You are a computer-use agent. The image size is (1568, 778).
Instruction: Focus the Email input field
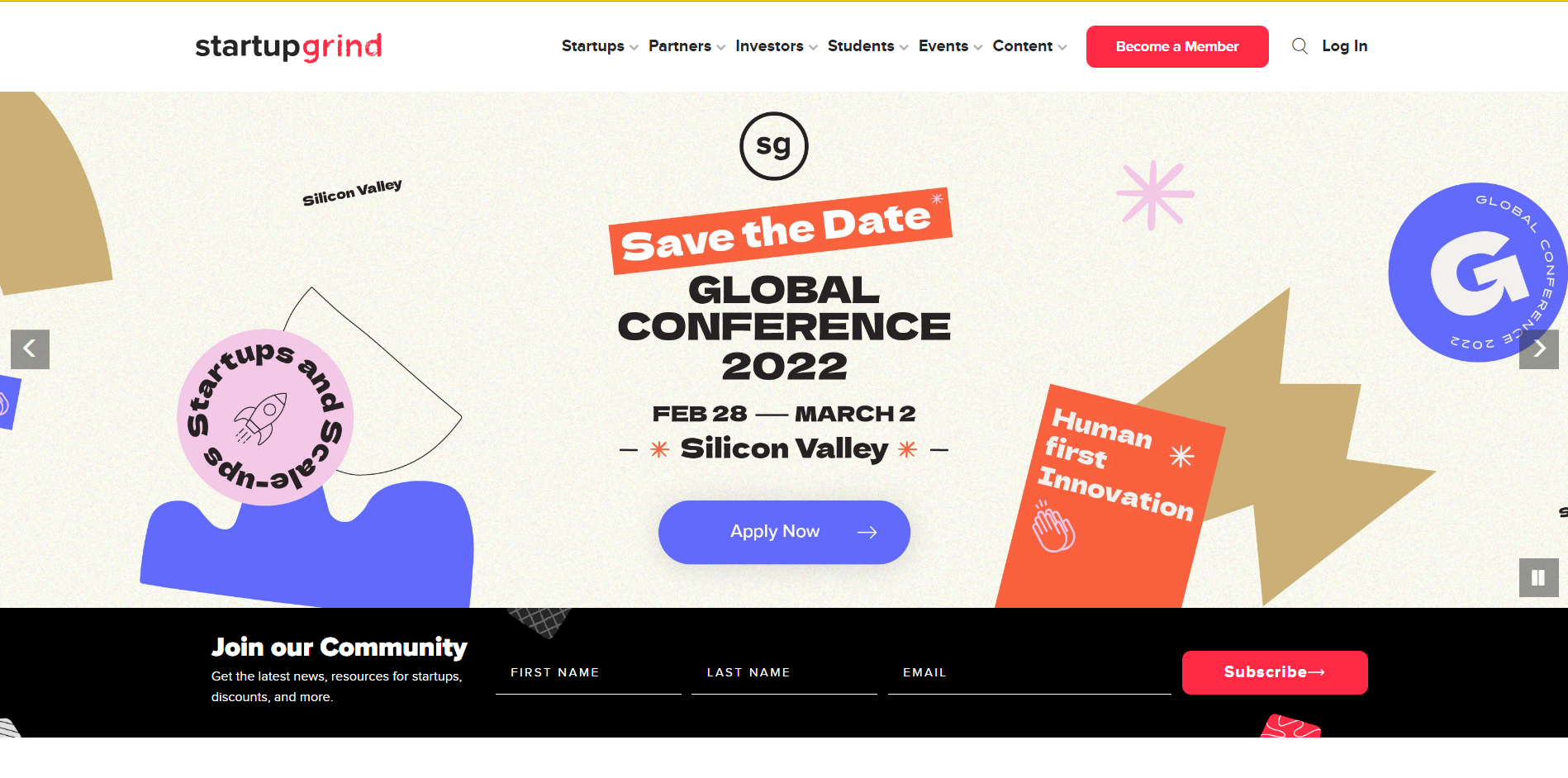pos(1029,674)
